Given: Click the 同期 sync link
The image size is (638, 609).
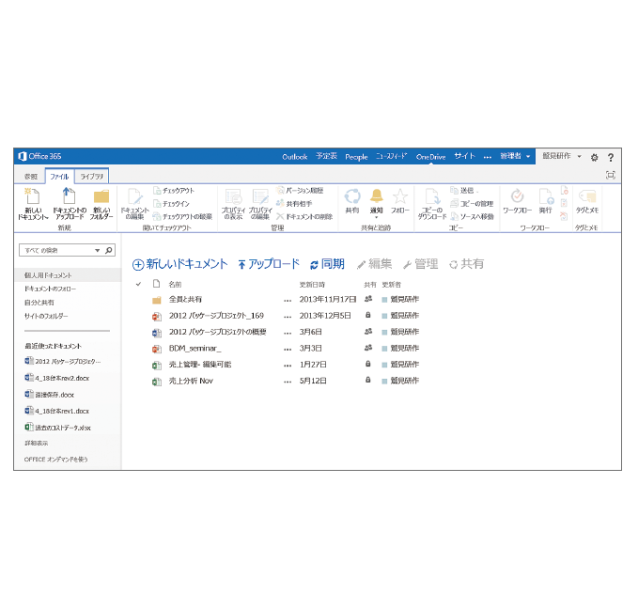Looking at the screenshot, I should pos(327,264).
